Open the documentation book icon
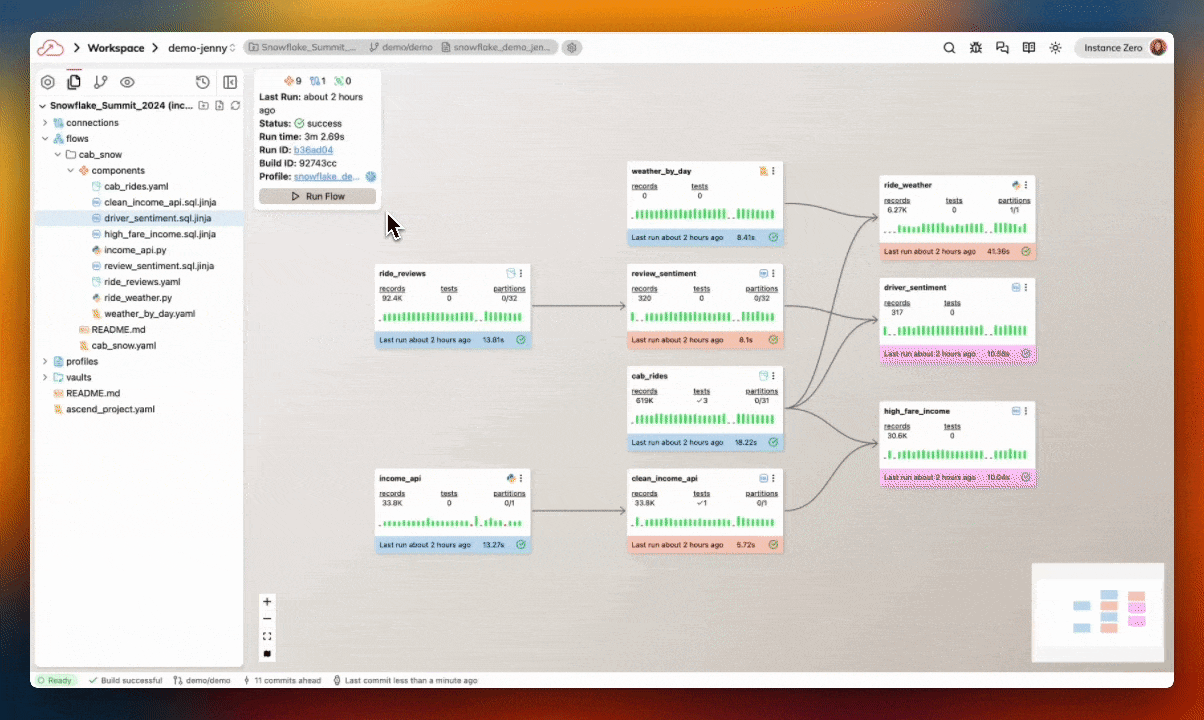Viewport: 1204px width, 720px height. pyautogui.click(x=1028, y=47)
